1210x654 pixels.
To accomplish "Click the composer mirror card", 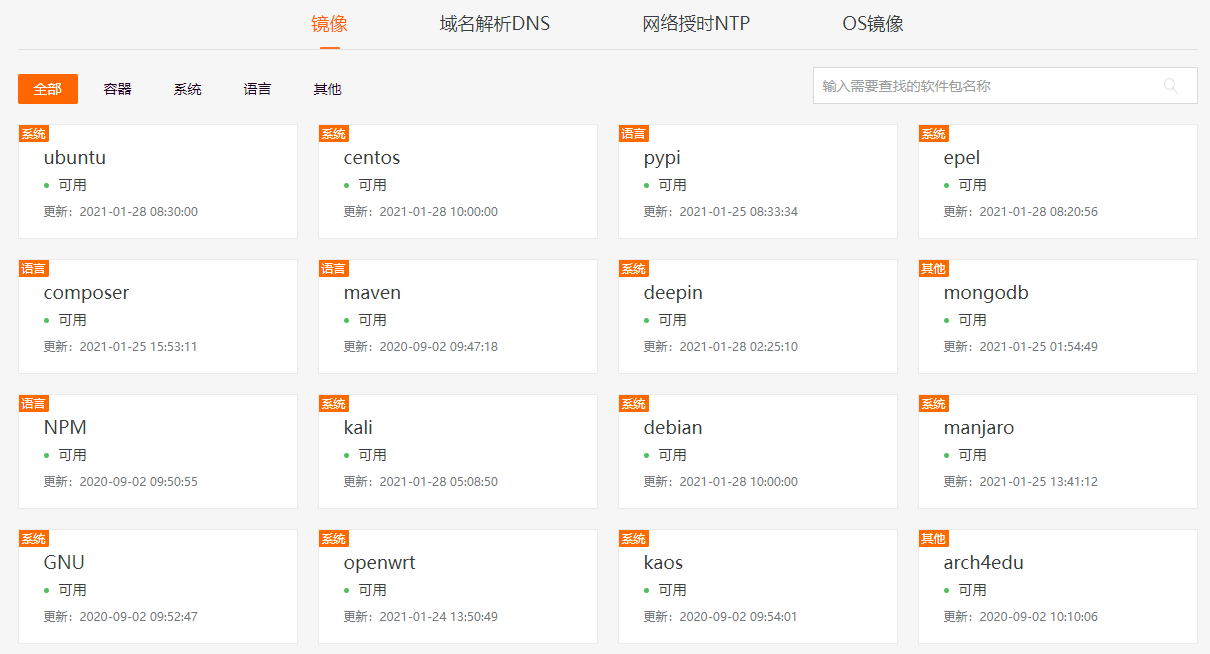I will 157,315.
